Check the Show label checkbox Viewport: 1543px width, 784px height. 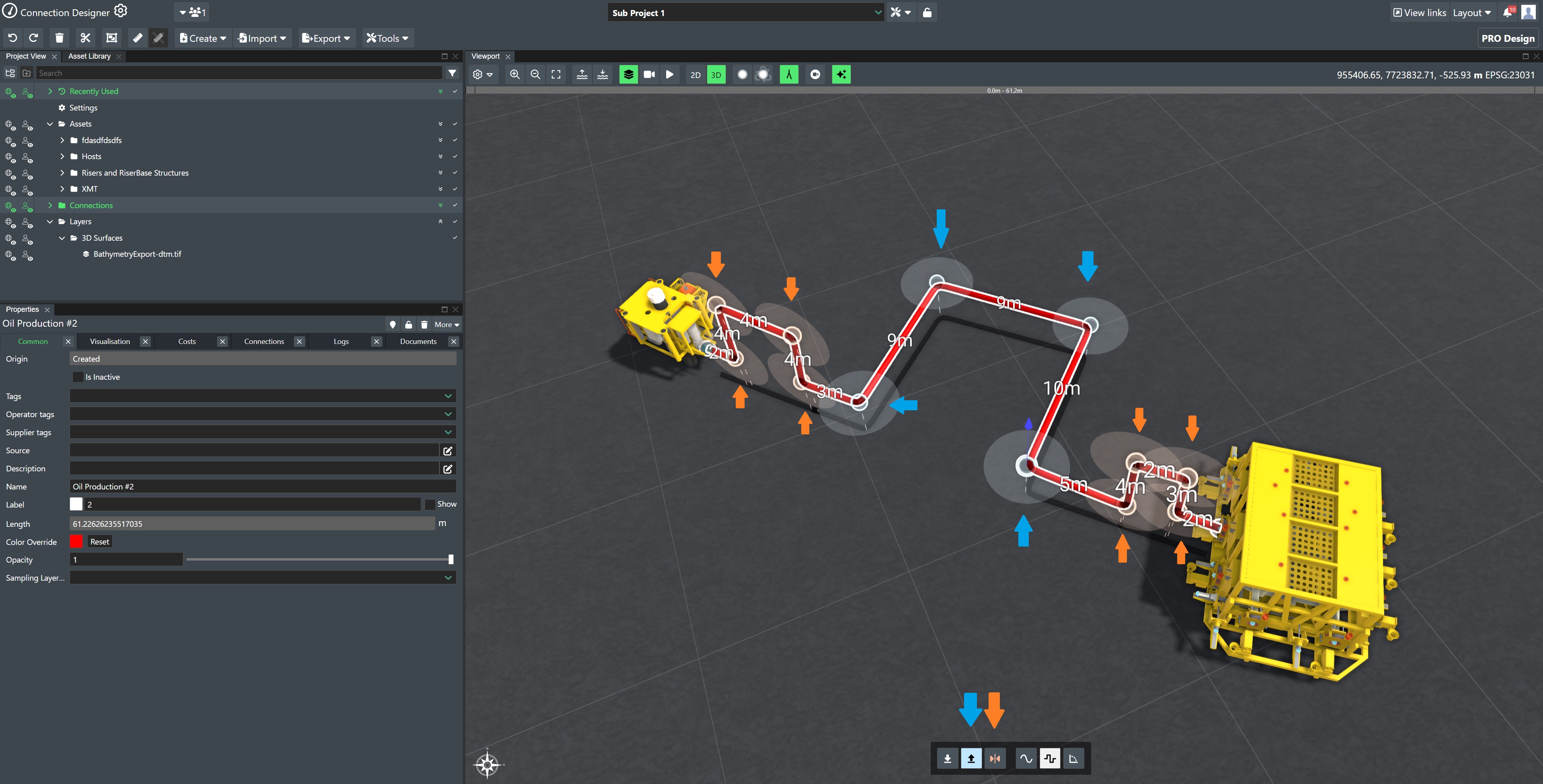tap(429, 504)
